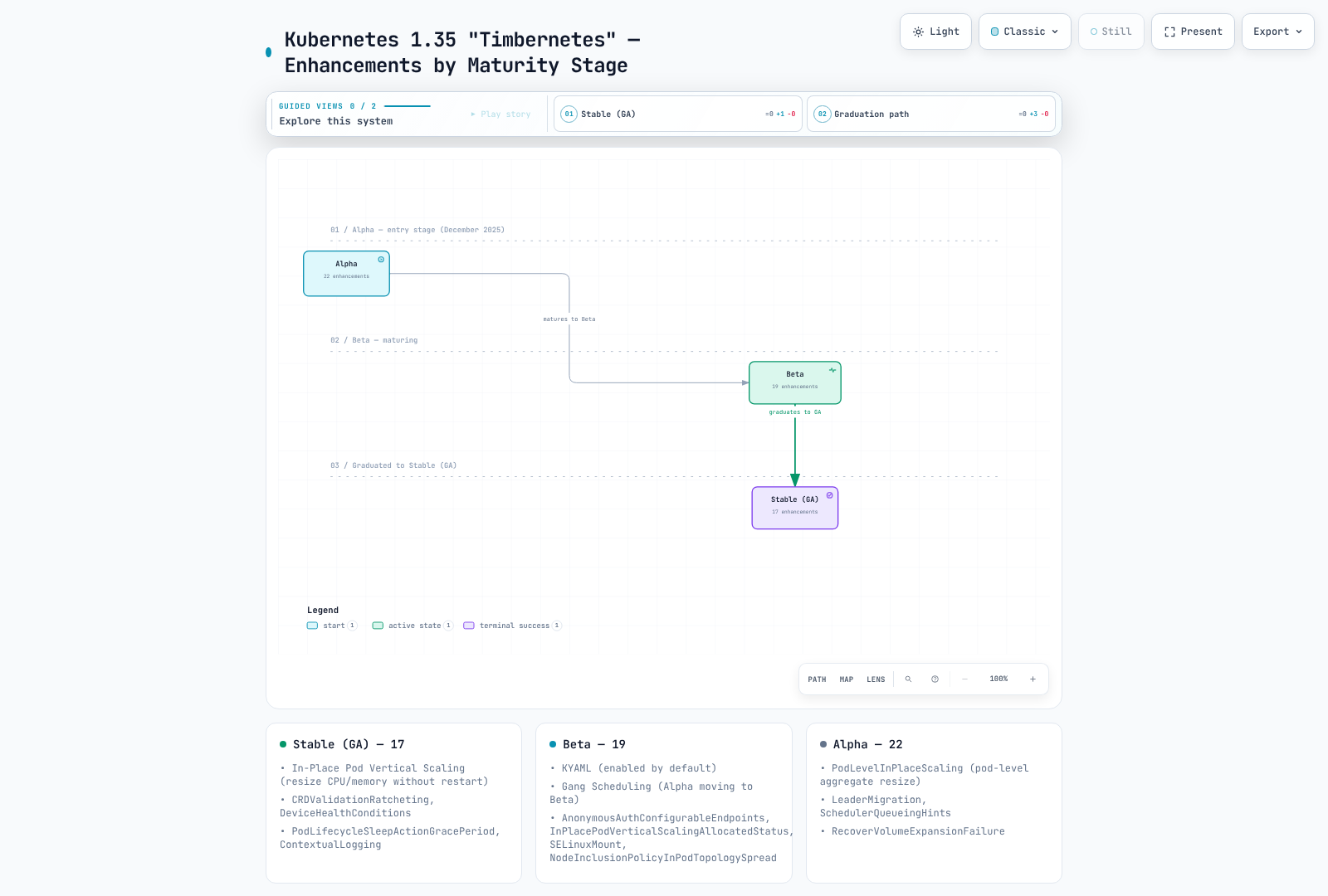The height and width of the screenshot is (896, 1328).
Task: Enter Present mode
Action: [1193, 32]
